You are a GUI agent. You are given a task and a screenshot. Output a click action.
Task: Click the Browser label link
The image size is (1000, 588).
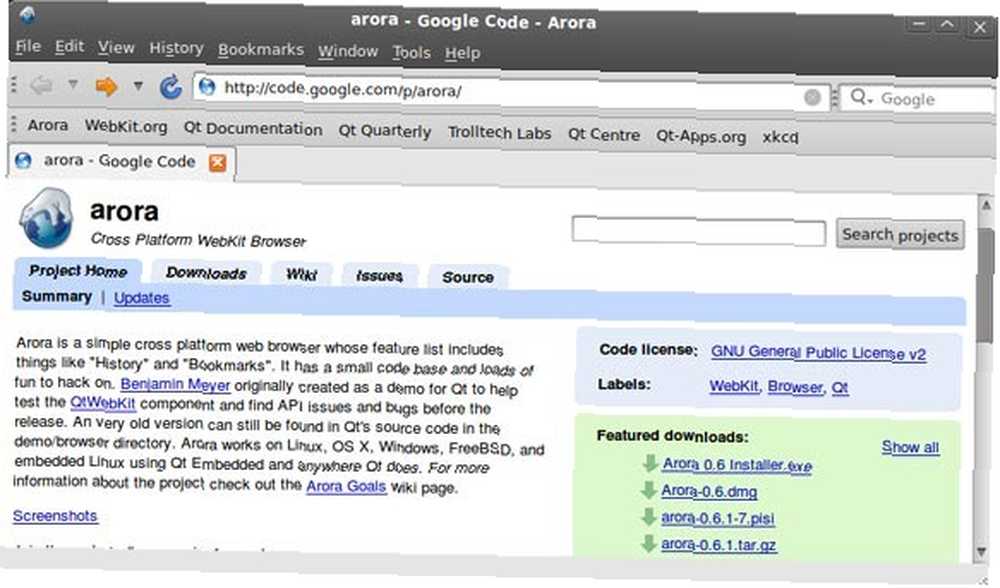coord(795,386)
